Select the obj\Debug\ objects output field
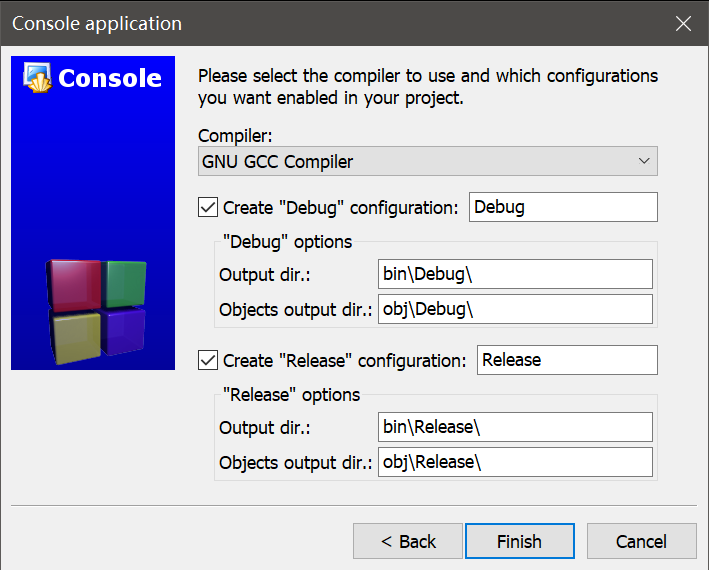Viewport: 709px width, 570px height. [515, 309]
